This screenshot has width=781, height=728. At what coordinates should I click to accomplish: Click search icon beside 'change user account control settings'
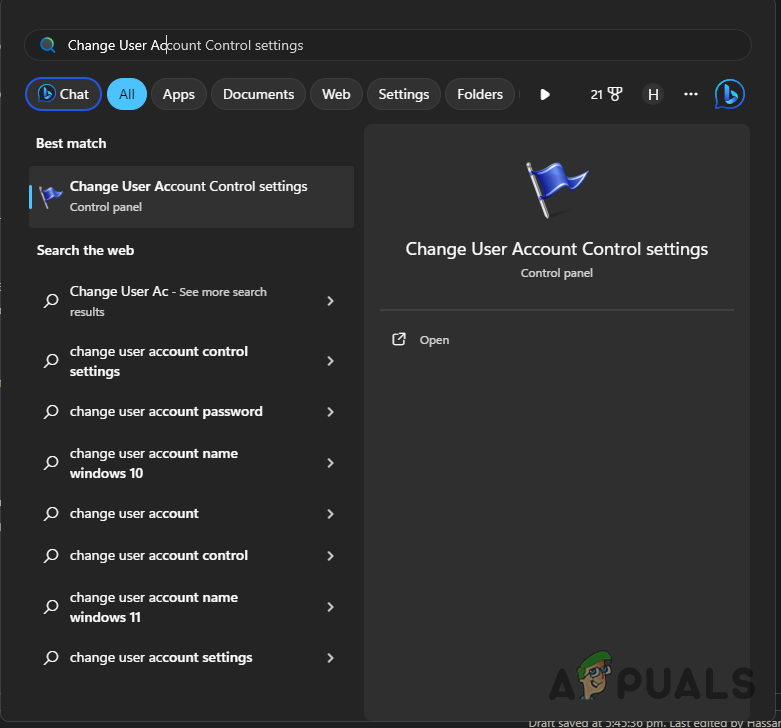click(x=51, y=361)
